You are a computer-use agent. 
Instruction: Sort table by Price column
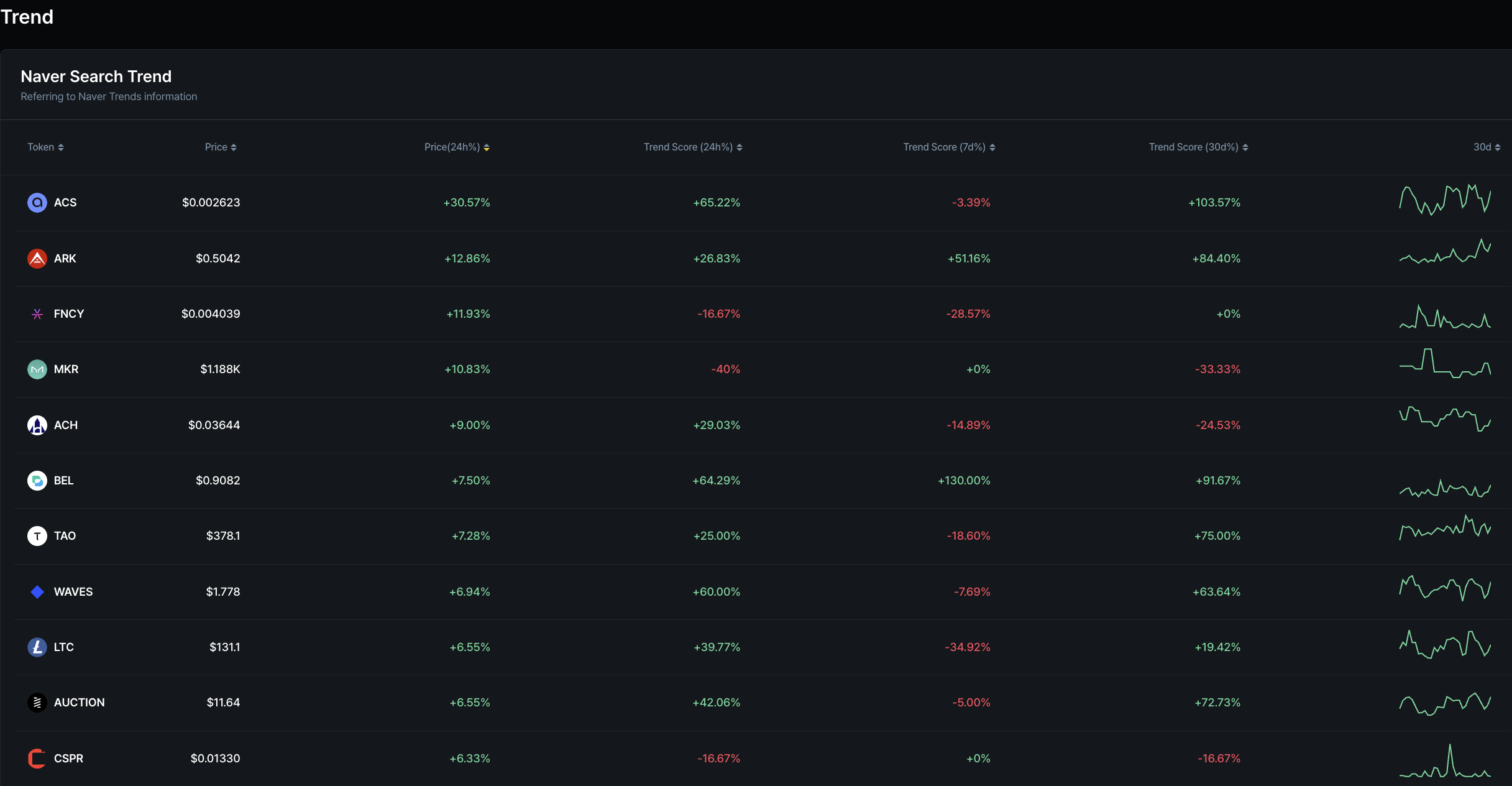(221, 147)
